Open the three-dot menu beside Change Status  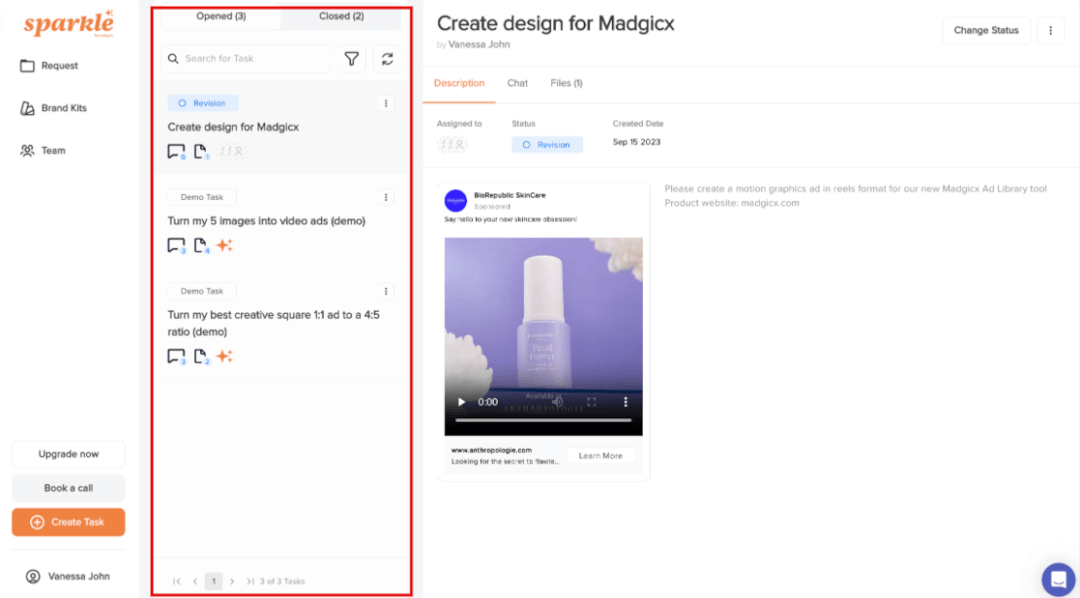pos(1050,30)
